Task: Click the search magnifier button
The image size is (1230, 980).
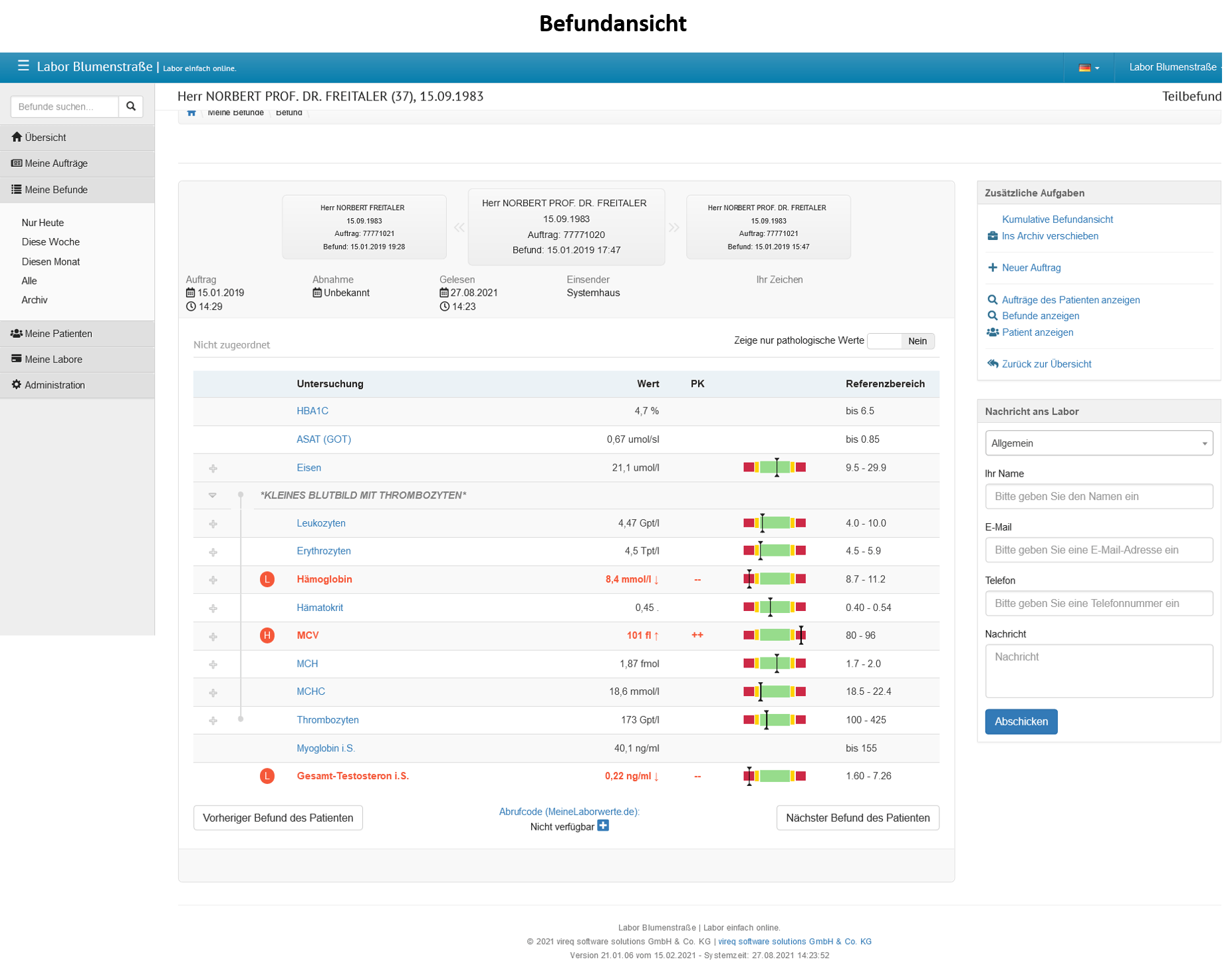Action: click(x=131, y=106)
